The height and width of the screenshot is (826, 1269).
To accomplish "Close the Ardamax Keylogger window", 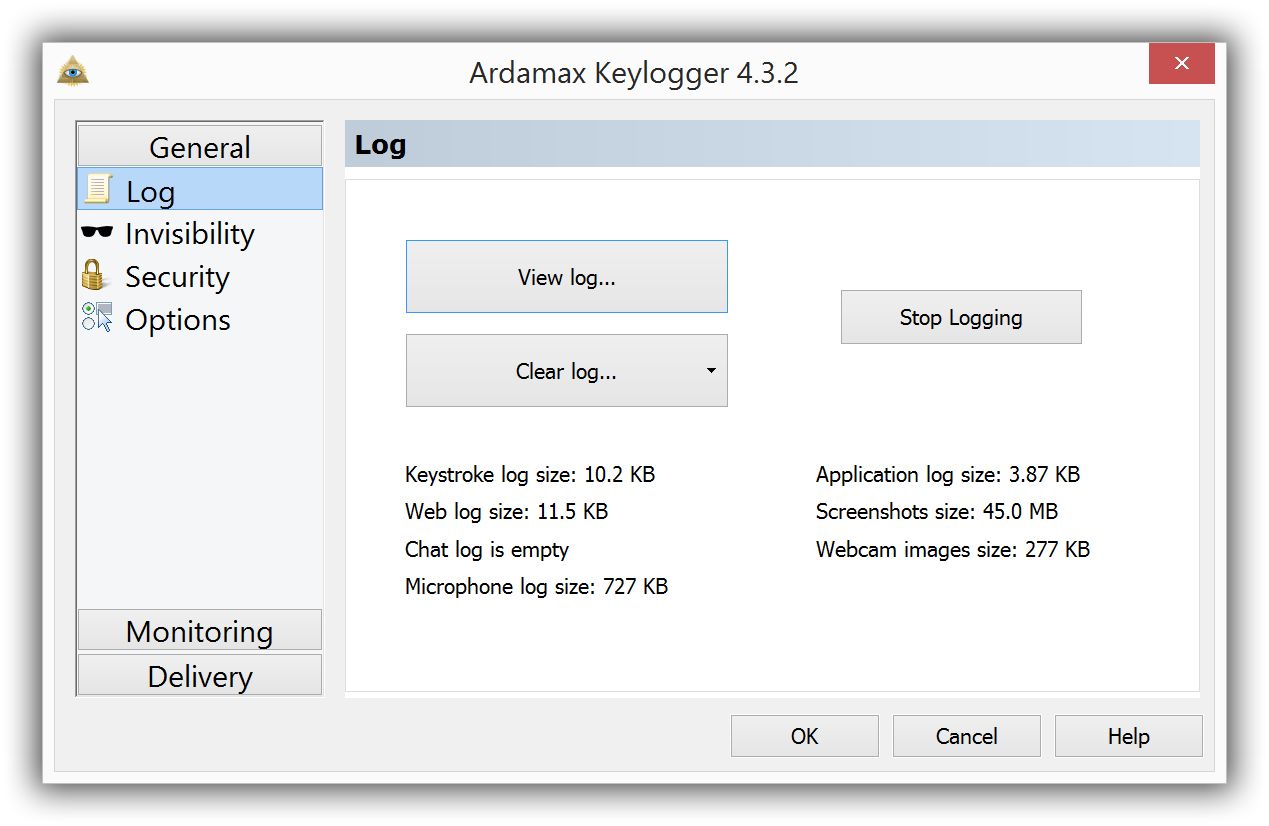I will click(1182, 64).
